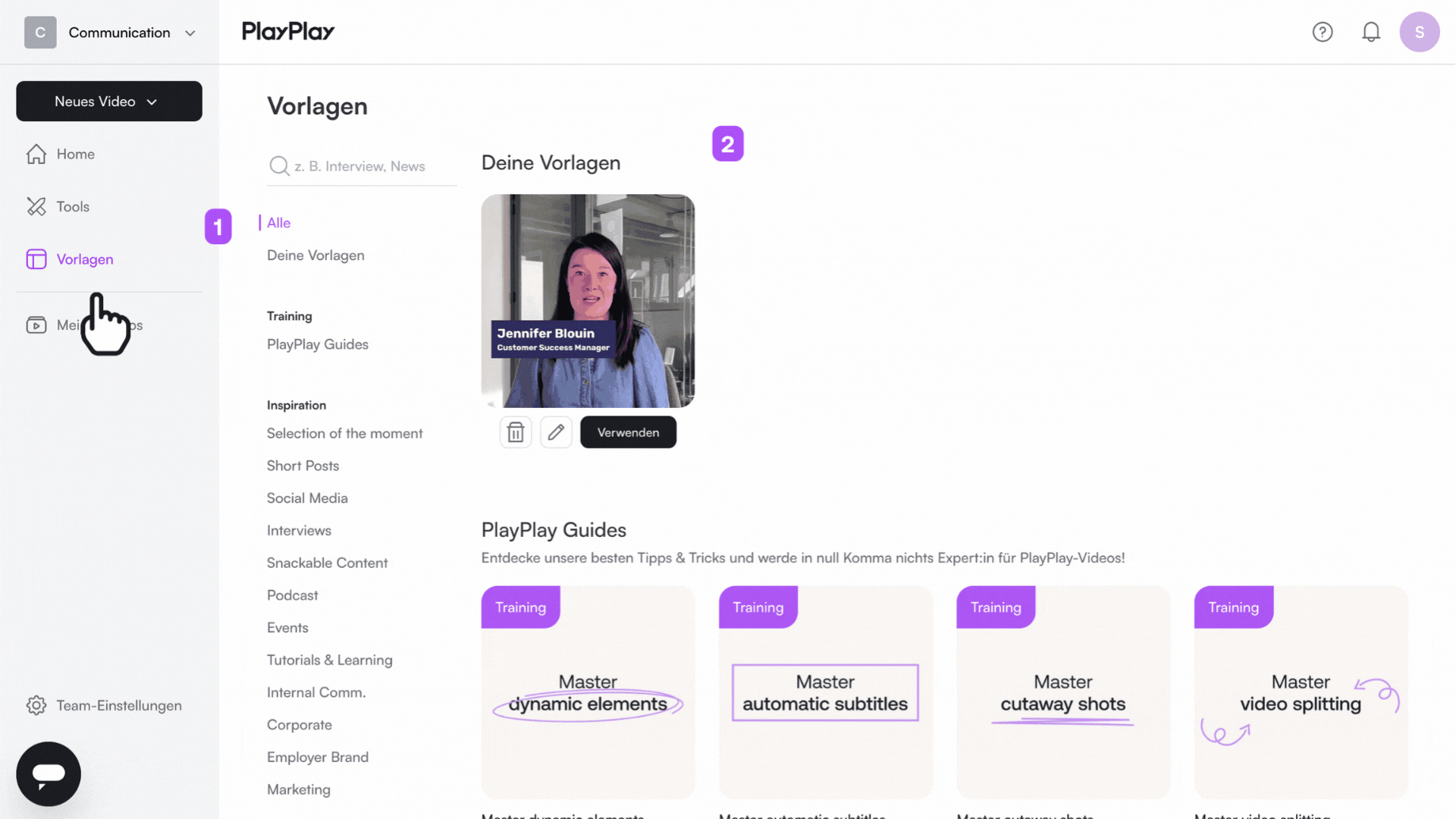Edit the template with pencil icon
The image size is (1456, 819).
556,432
